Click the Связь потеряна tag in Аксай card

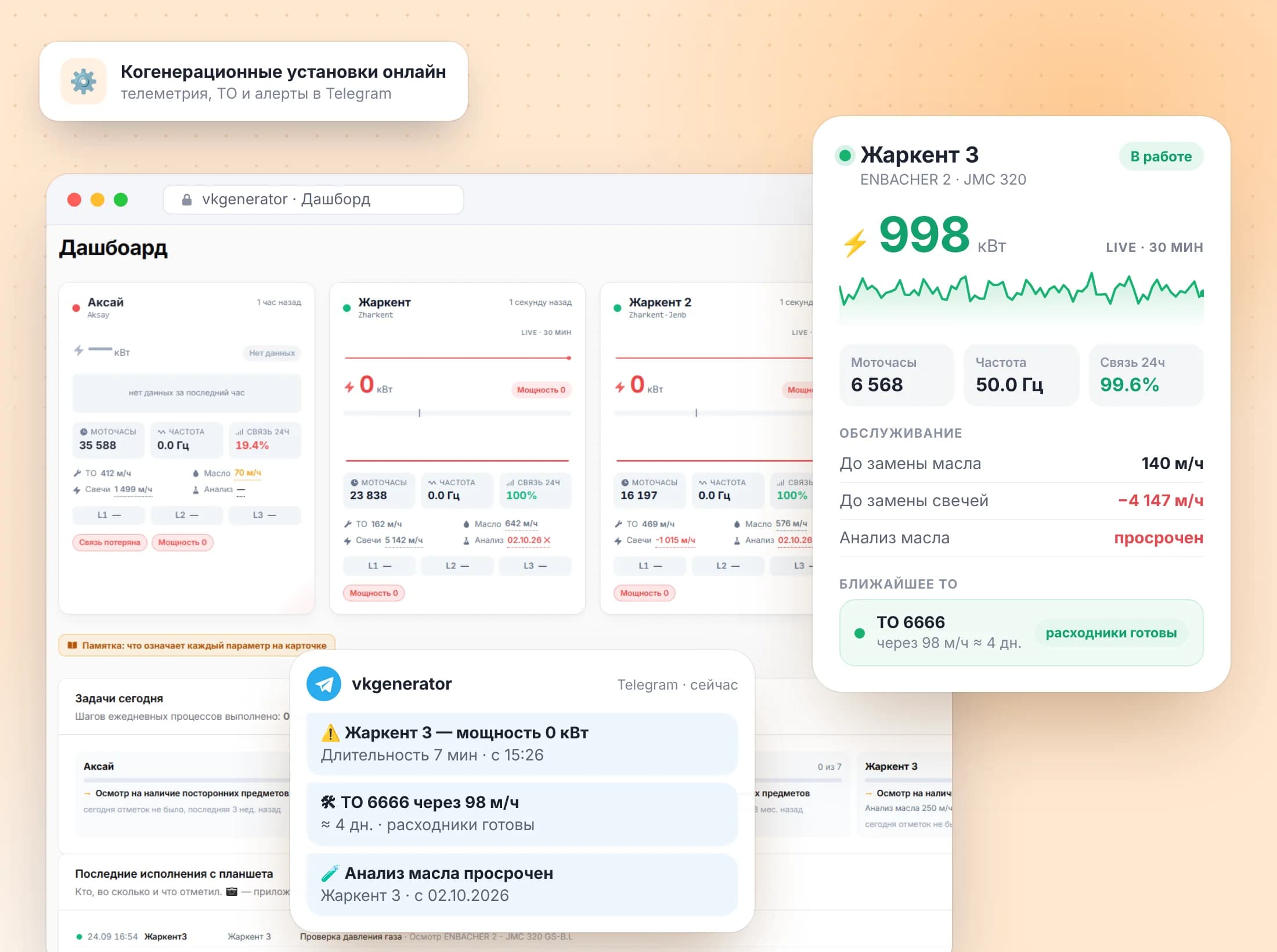(x=110, y=542)
